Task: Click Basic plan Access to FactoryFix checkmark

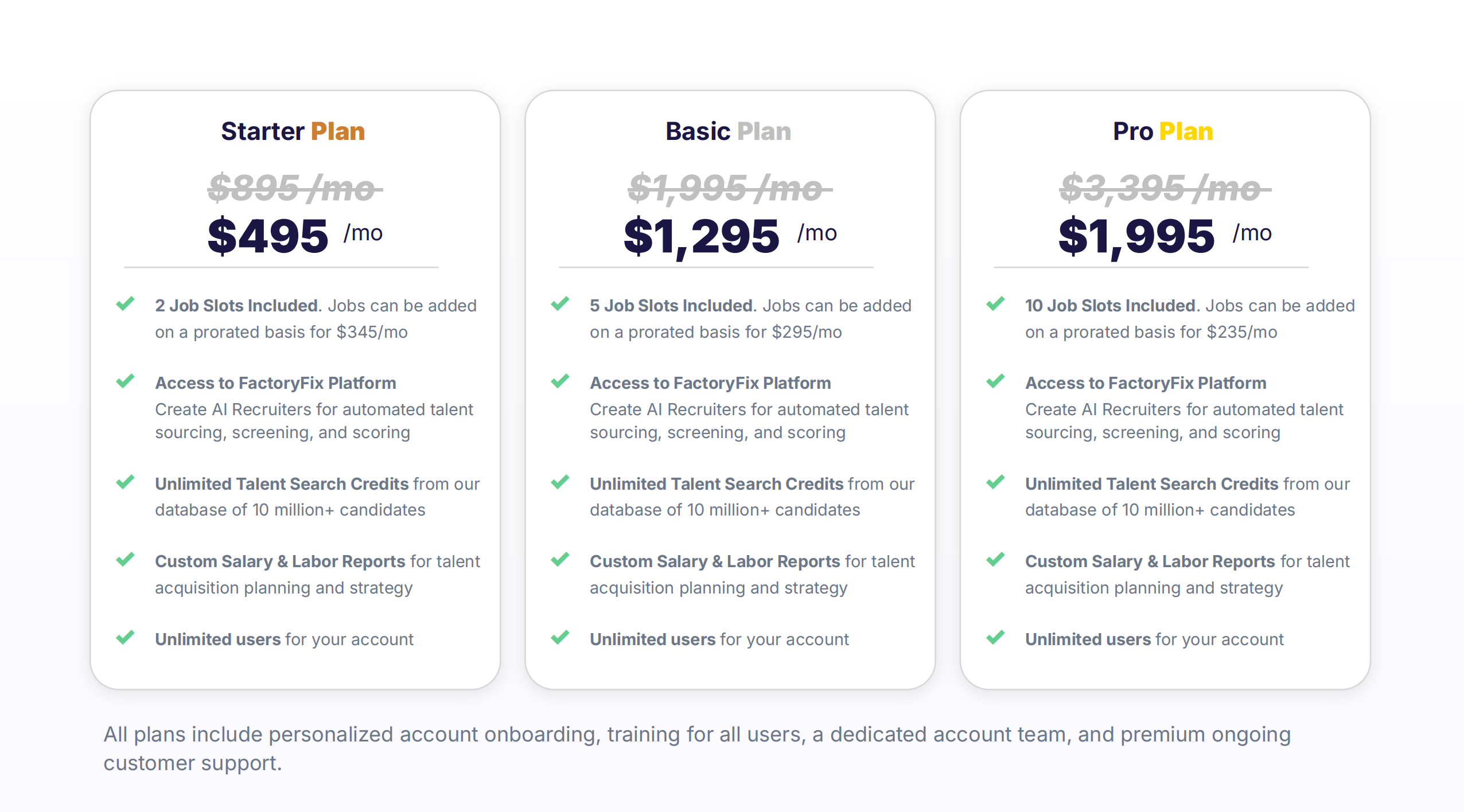Action: pos(560,381)
